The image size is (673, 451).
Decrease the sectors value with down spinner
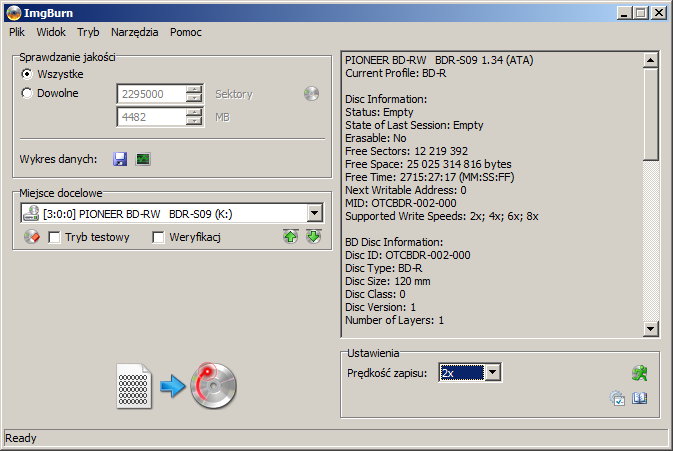194,98
